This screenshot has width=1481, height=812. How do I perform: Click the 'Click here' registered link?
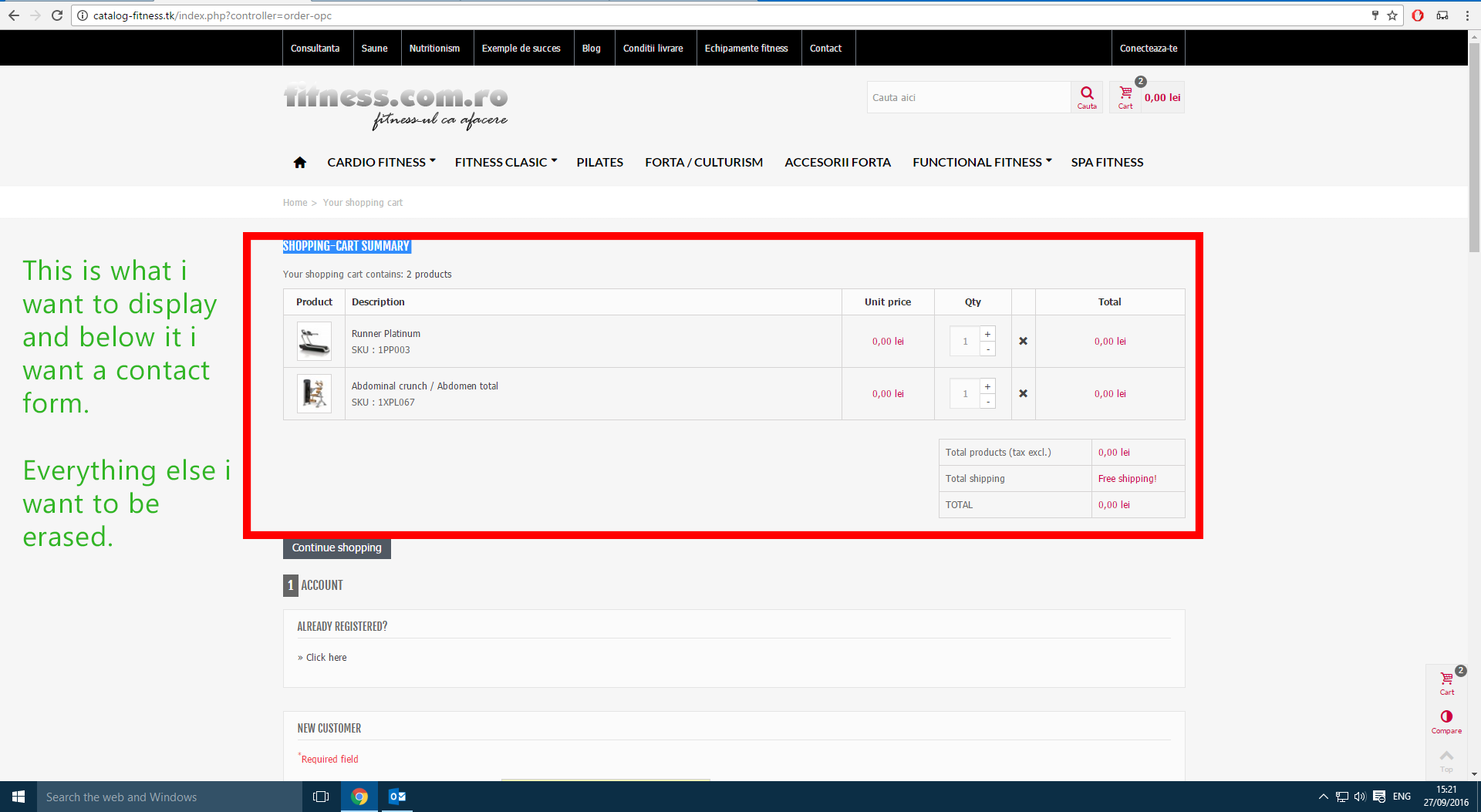point(326,657)
